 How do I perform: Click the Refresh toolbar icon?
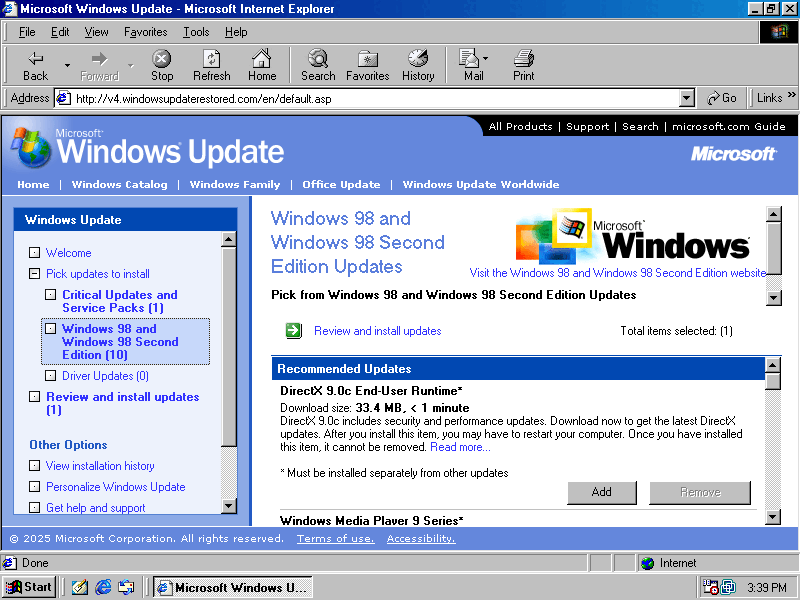pyautogui.click(x=211, y=65)
